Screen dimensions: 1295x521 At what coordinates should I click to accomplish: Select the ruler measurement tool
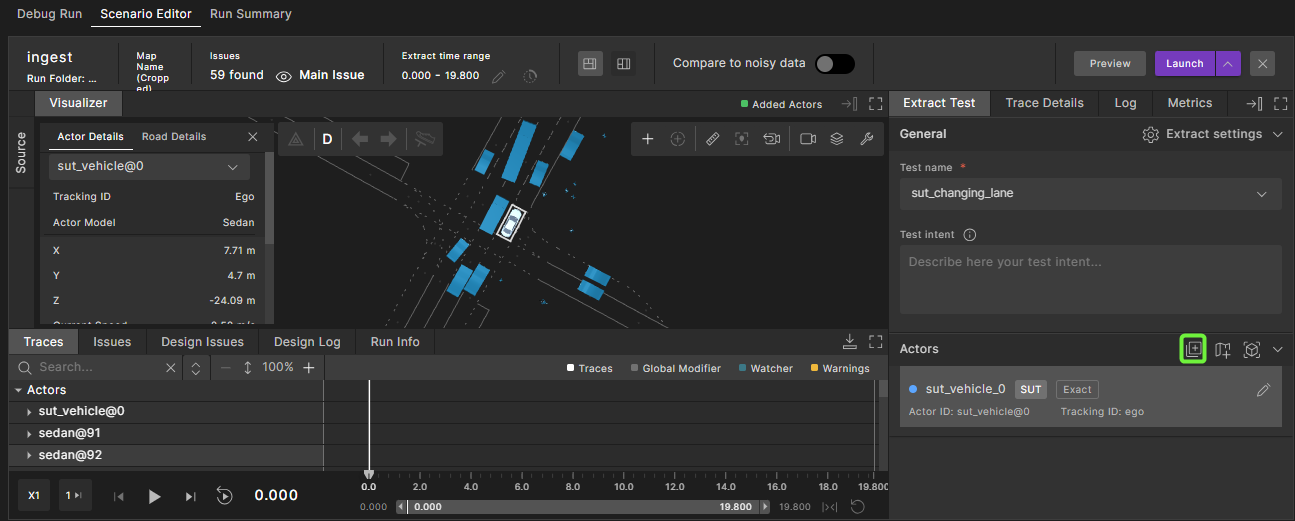point(712,139)
